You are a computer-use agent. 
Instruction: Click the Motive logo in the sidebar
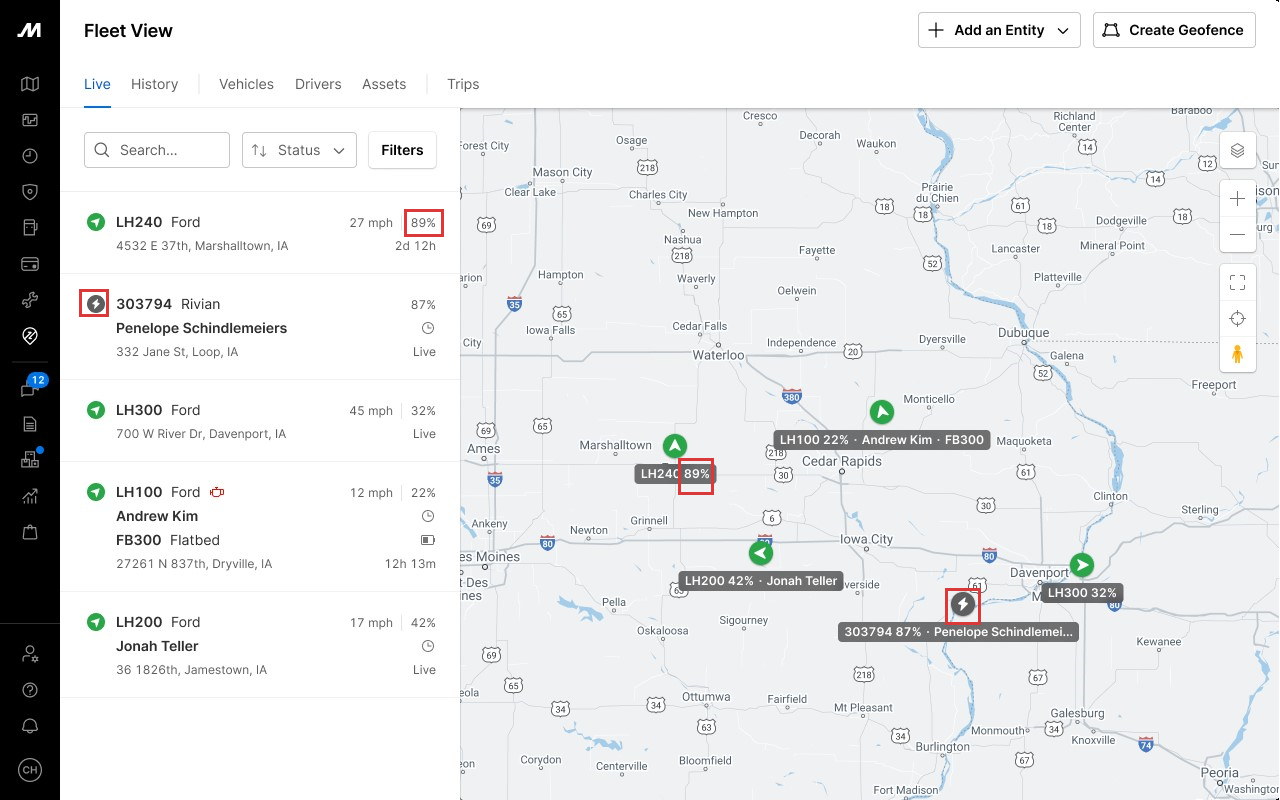point(30,30)
